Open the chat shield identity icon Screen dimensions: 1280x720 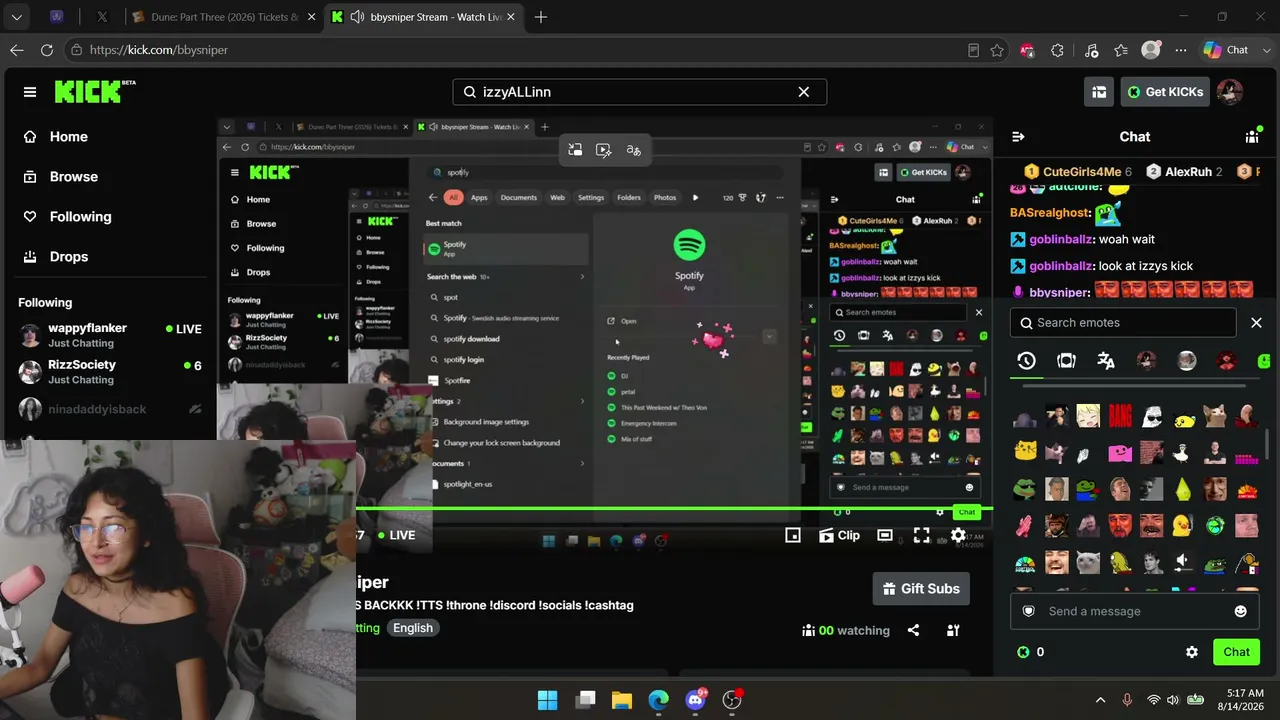1028,611
